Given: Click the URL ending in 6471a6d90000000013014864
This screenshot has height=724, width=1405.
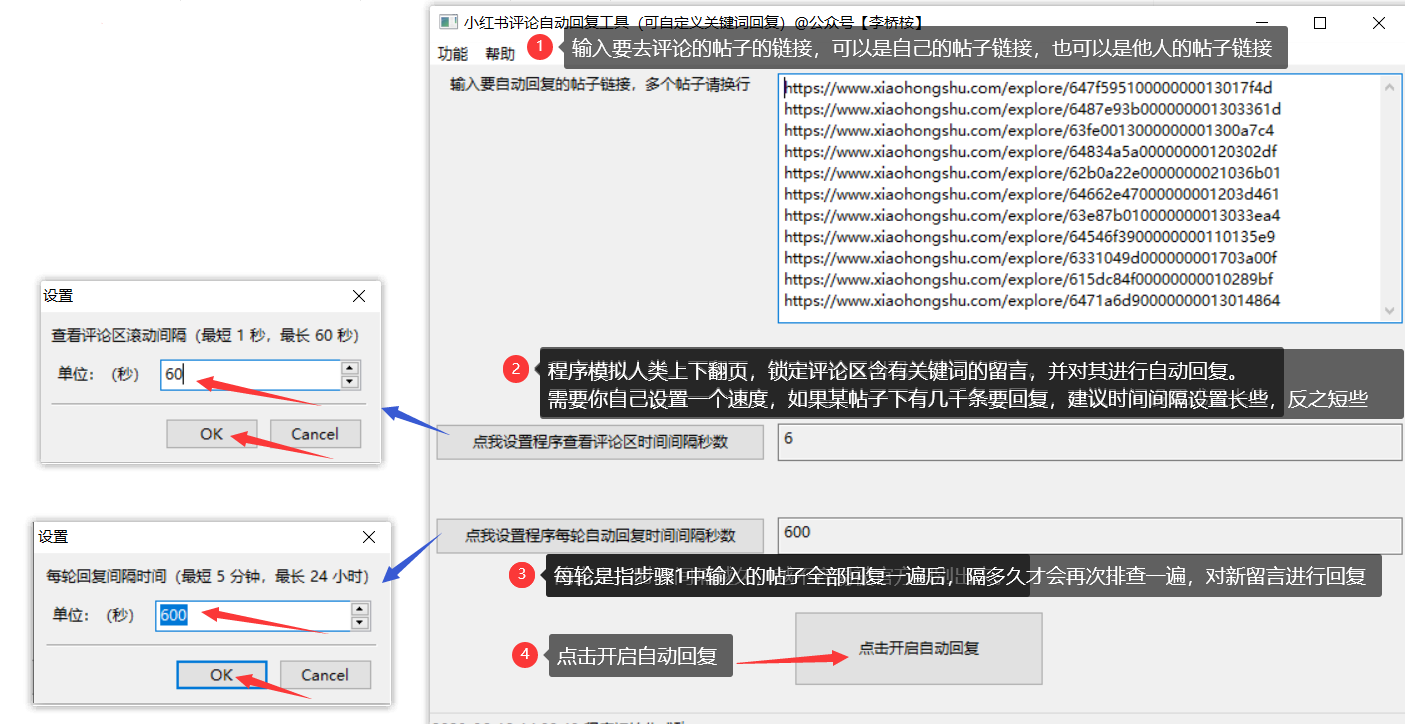Looking at the screenshot, I should (1032, 300).
